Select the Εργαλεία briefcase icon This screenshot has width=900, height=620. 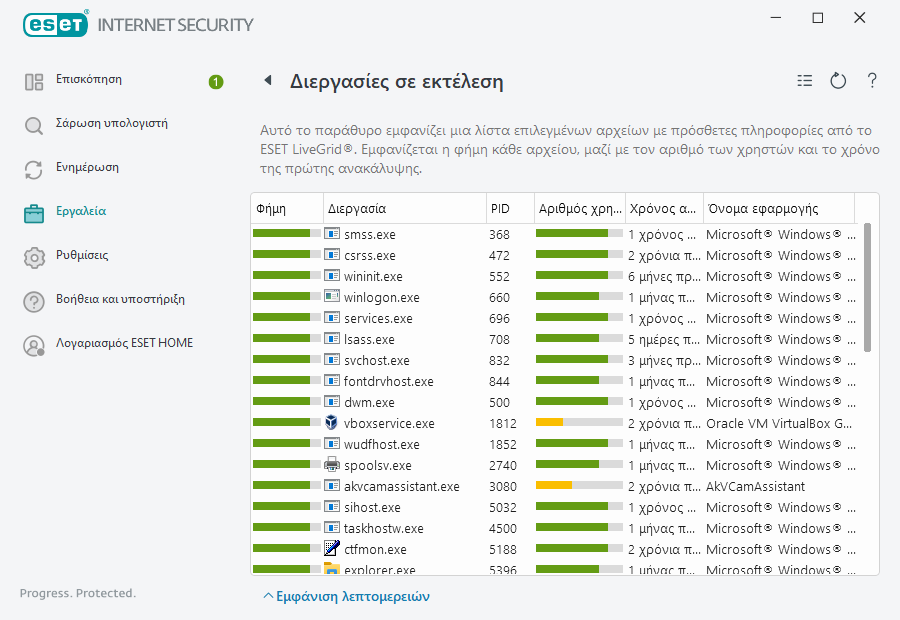[34, 214]
